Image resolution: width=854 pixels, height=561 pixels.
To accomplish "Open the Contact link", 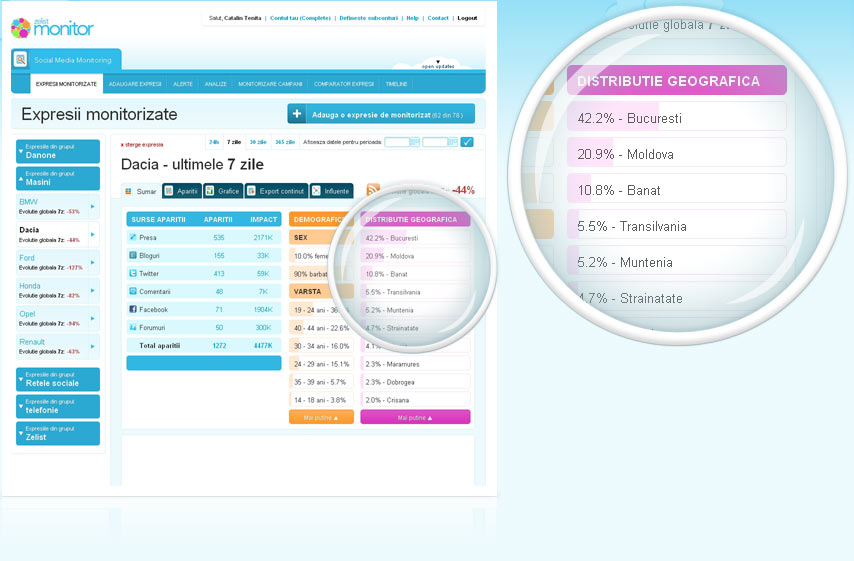I will [x=438, y=18].
